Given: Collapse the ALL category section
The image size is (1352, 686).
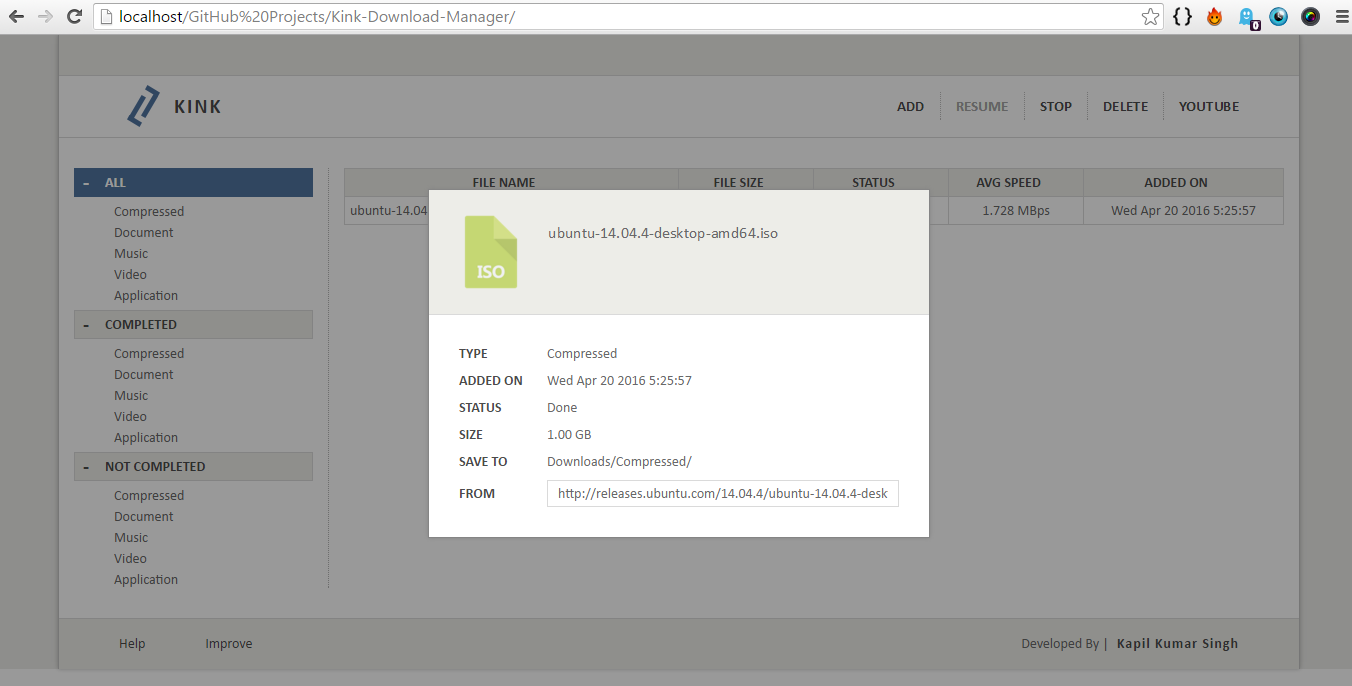Looking at the screenshot, I should click(x=193, y=182).
